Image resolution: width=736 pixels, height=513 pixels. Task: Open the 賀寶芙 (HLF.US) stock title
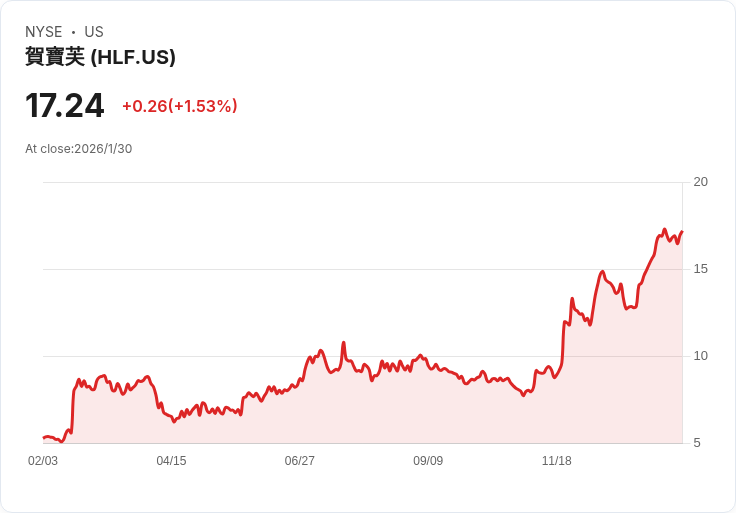click(x=100, y=58)
